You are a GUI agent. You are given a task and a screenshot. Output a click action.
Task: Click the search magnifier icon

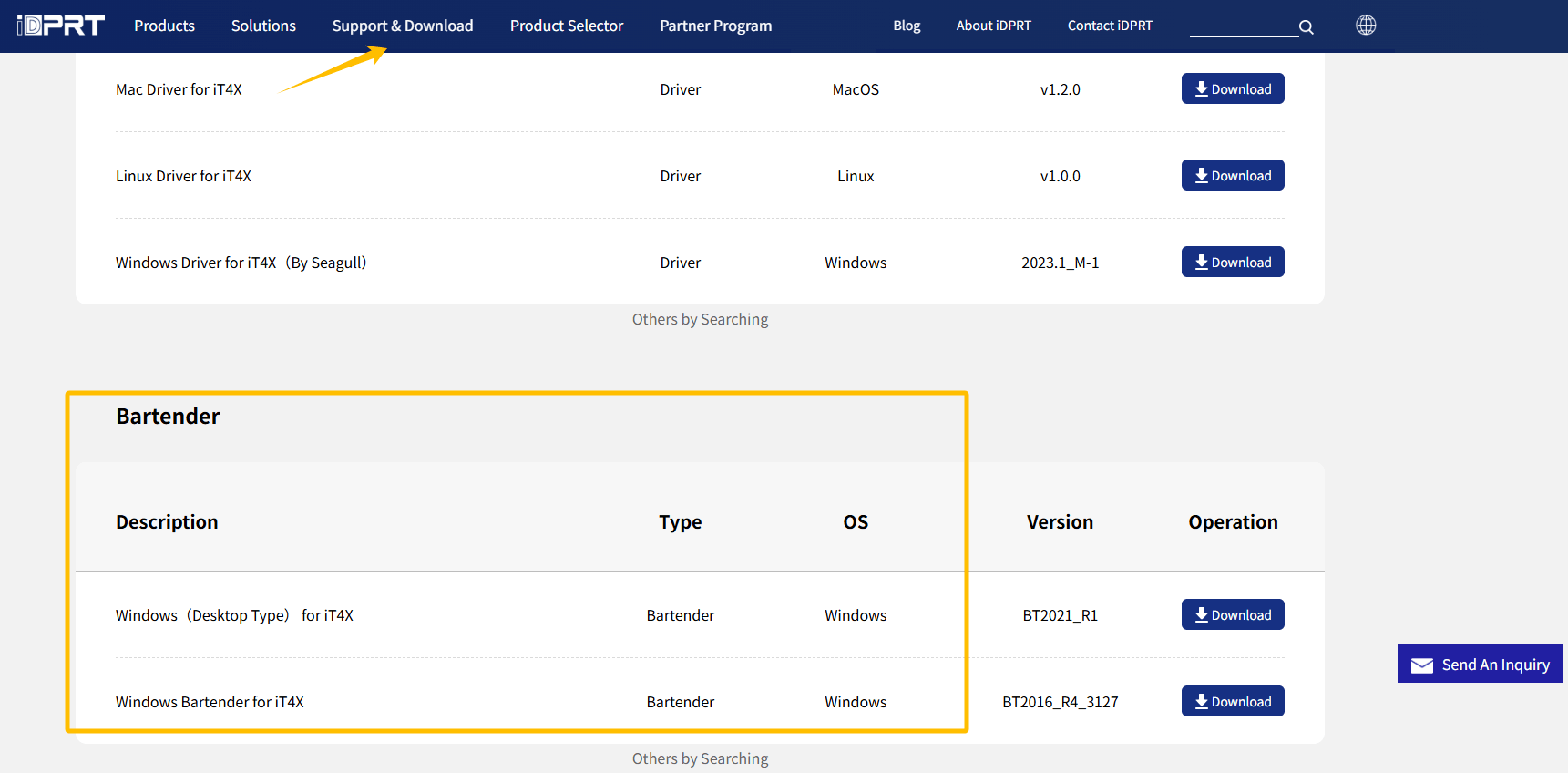pos(1306,27)
